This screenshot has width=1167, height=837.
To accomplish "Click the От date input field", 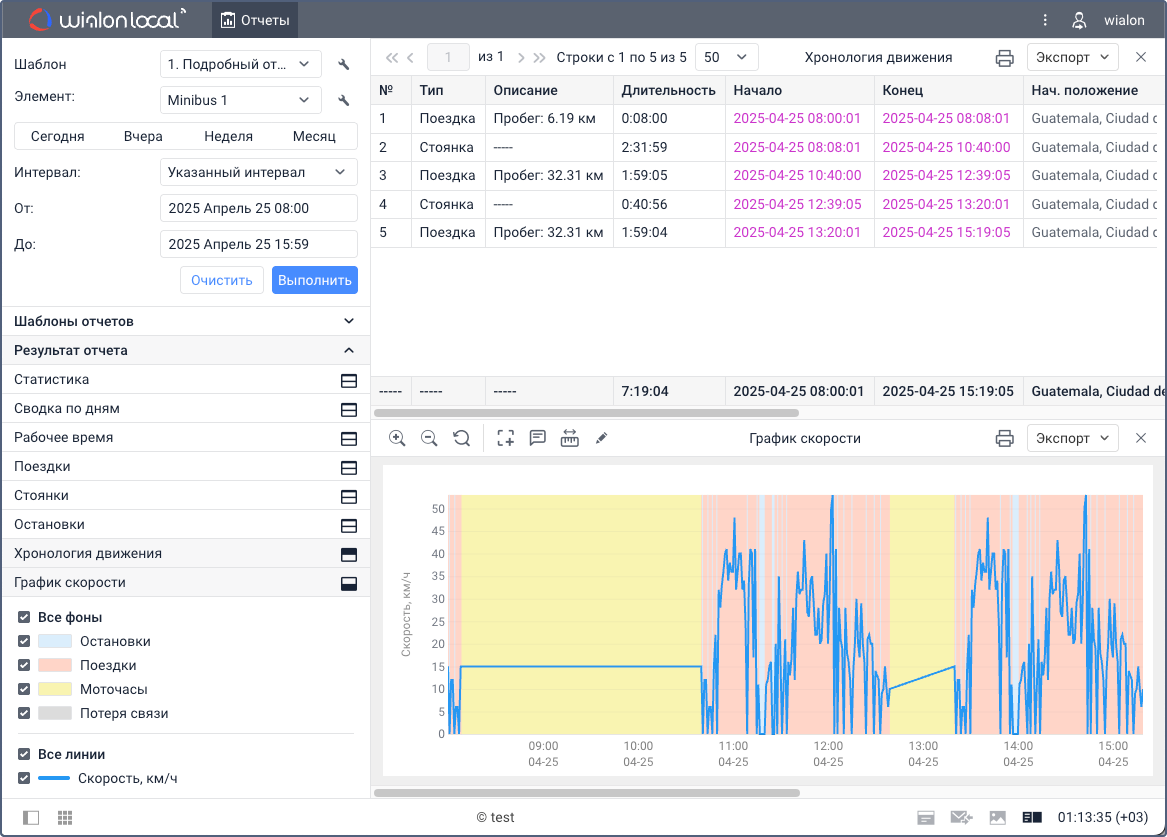I will [258, 208].
